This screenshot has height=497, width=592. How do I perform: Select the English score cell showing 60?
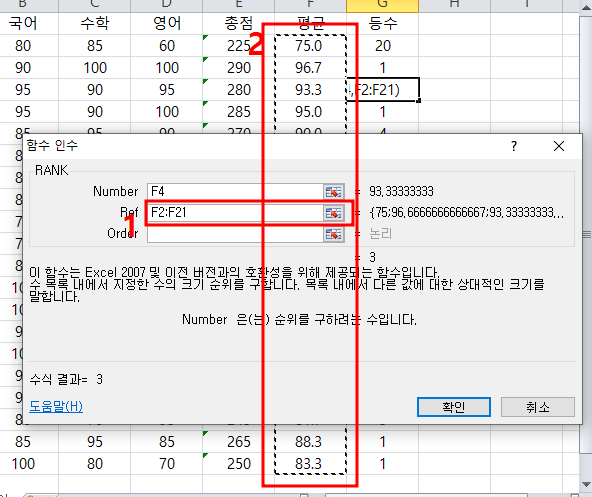tap(167, 46)
